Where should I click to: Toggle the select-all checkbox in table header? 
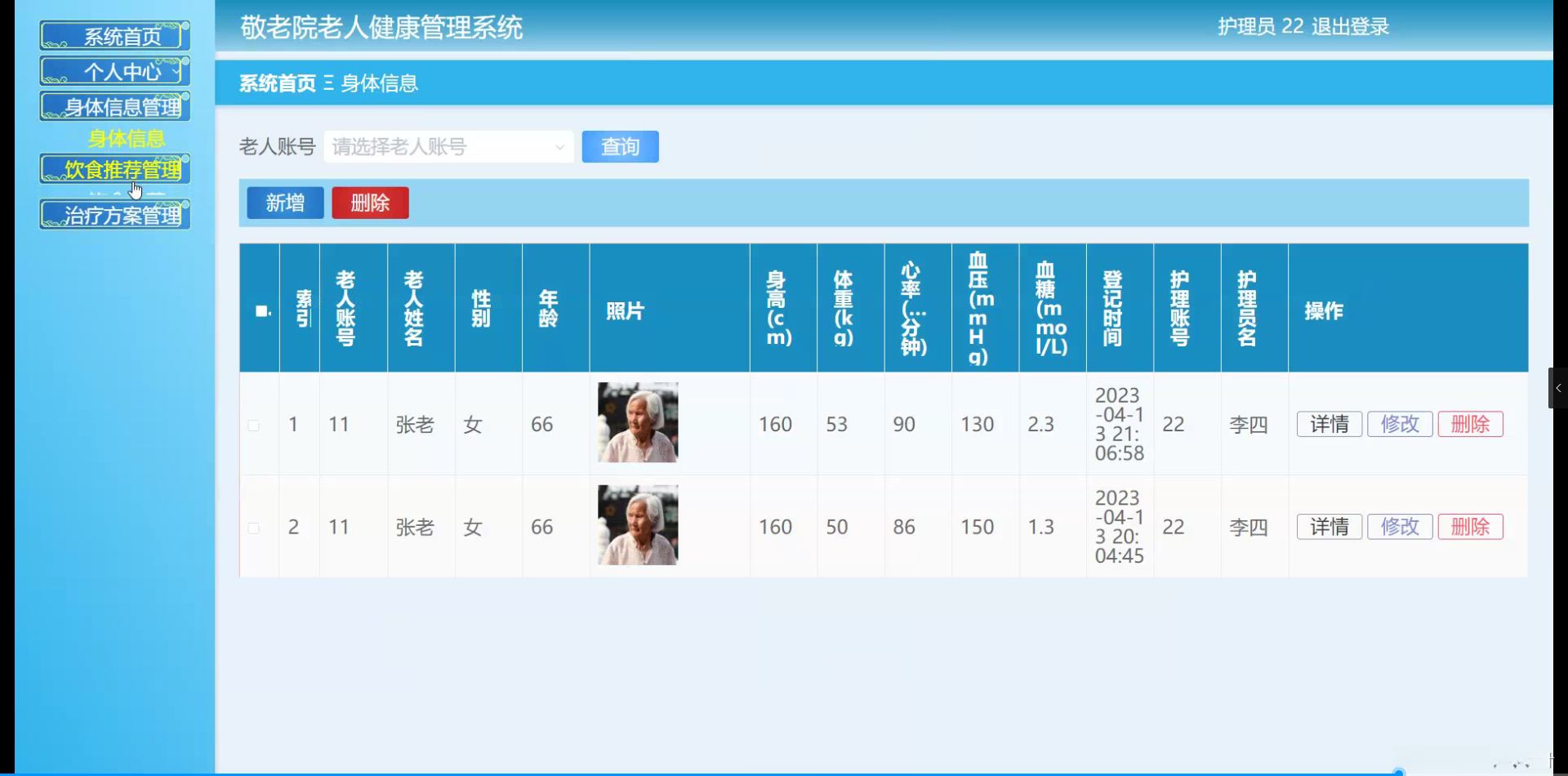coord(261,310)
